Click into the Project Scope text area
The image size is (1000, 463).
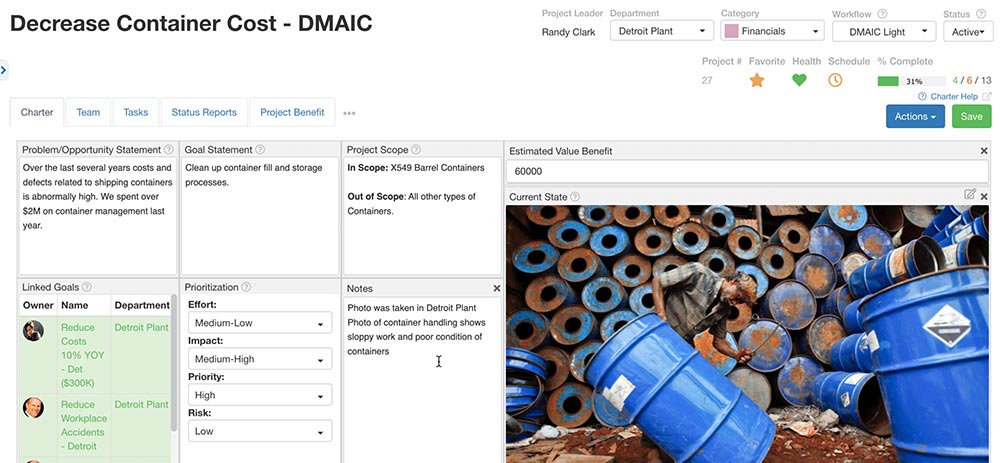tap(422, 216)
